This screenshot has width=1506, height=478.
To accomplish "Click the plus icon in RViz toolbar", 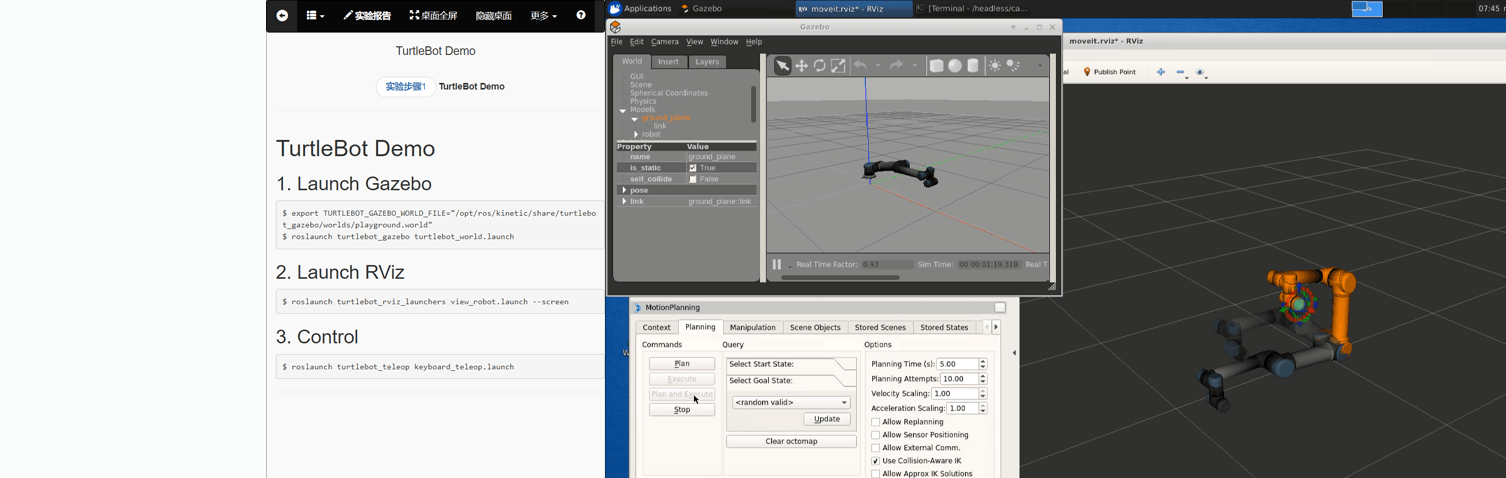I will point(1161,72).
